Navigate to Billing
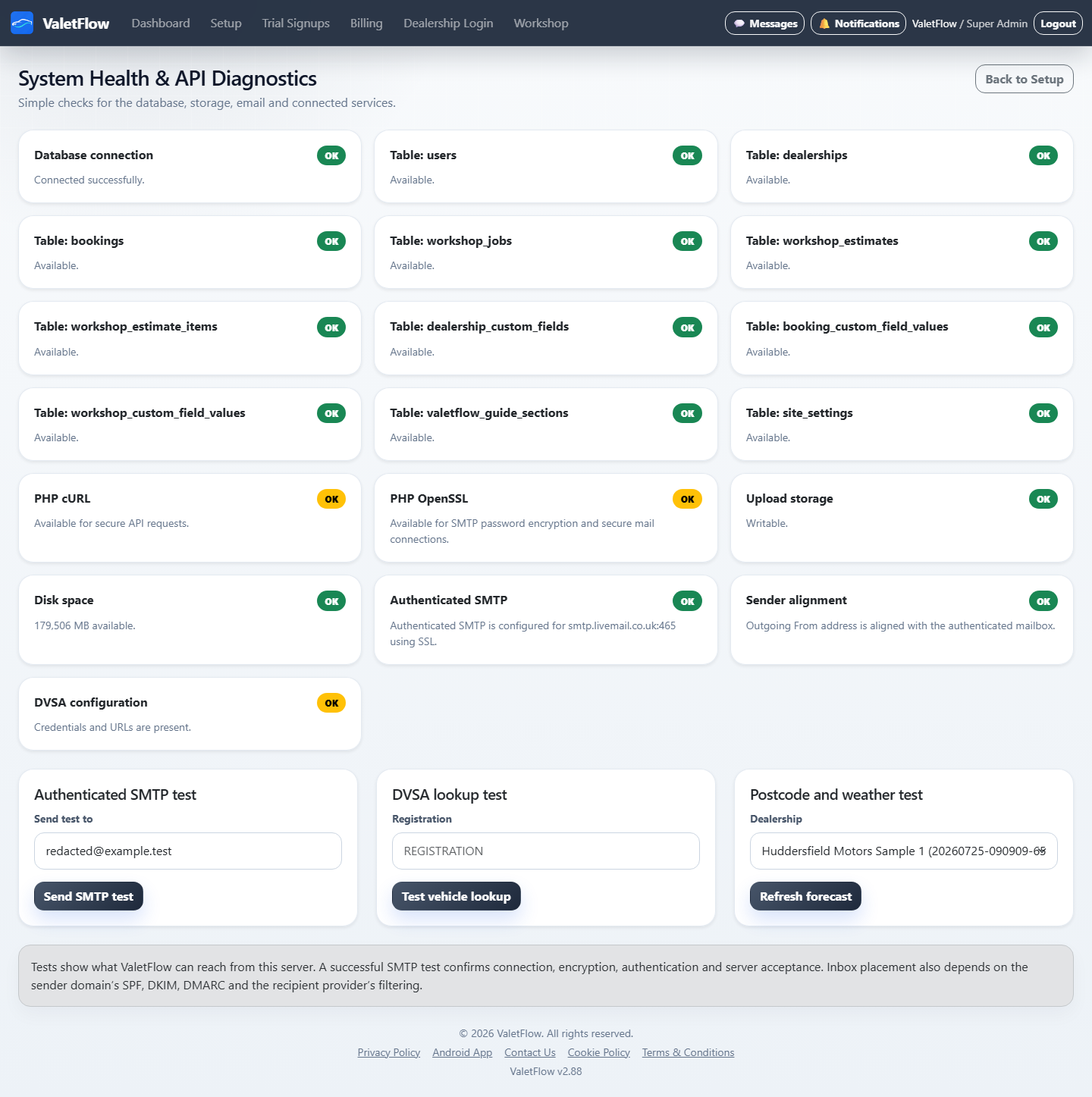 tap(366, 24)
